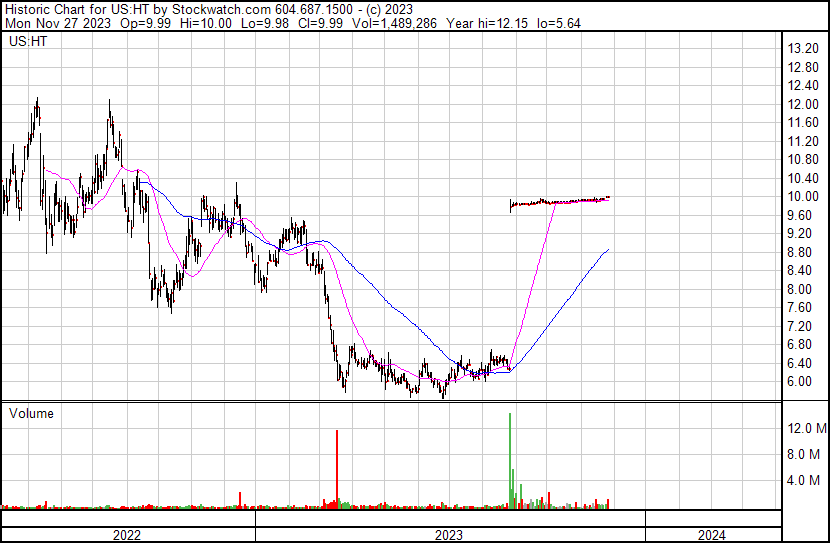Click the Volume panel label
Viewport: 830px width, 543px height.
pos(31,413)
